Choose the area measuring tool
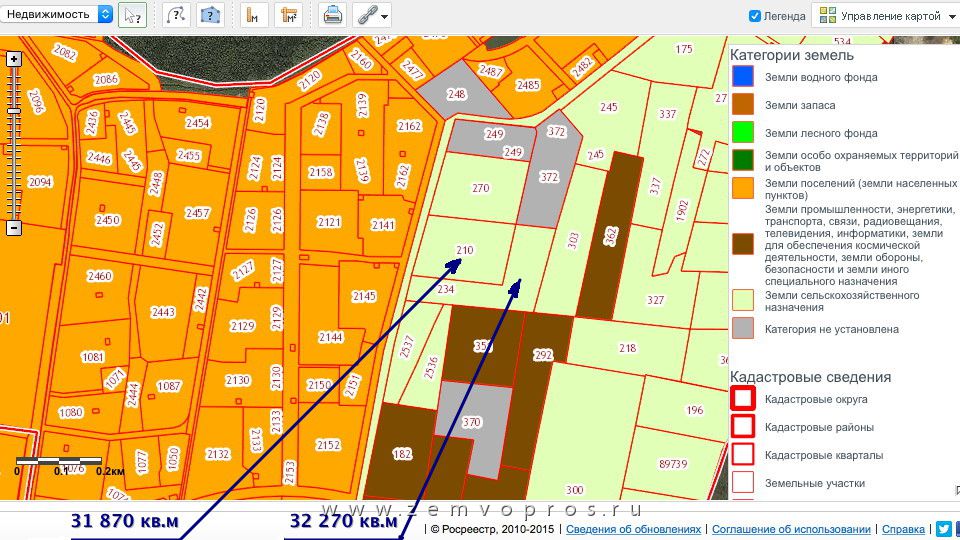 [x=289, y=15]
